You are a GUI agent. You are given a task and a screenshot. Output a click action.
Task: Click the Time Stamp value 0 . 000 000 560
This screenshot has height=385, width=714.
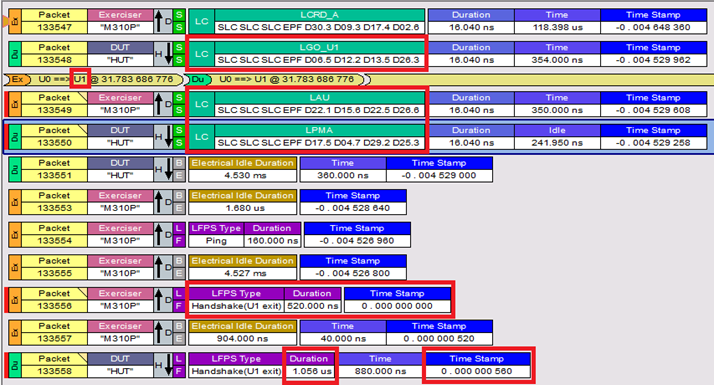[477, 371]
